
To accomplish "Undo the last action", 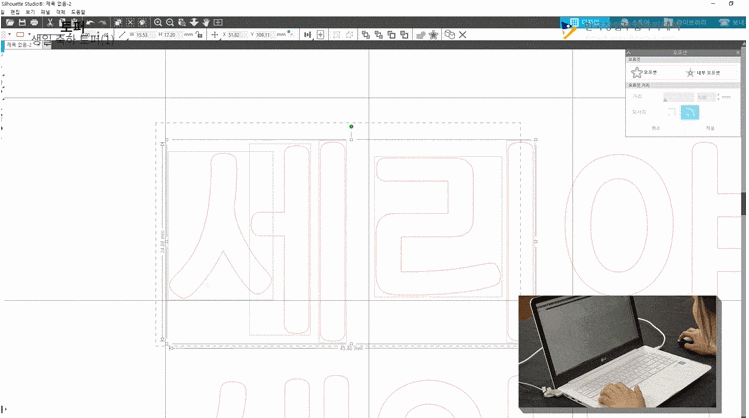I will pyautogui.click(x=90, y=22).
